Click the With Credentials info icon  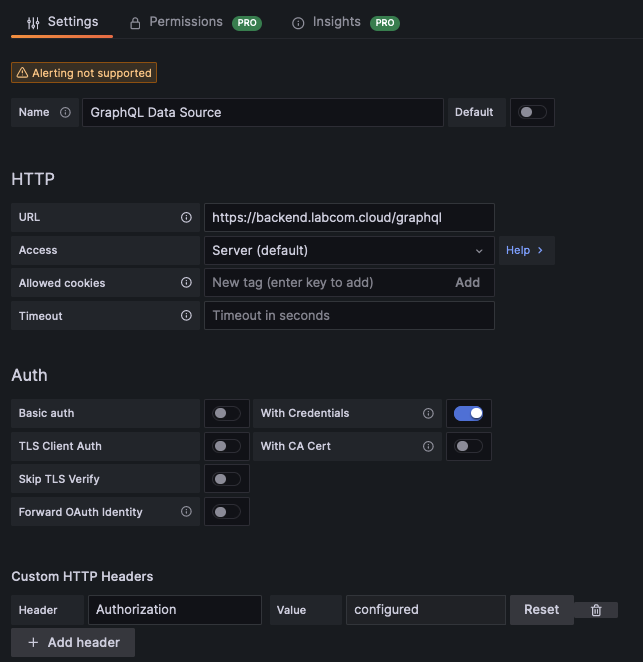click(428, 413)
